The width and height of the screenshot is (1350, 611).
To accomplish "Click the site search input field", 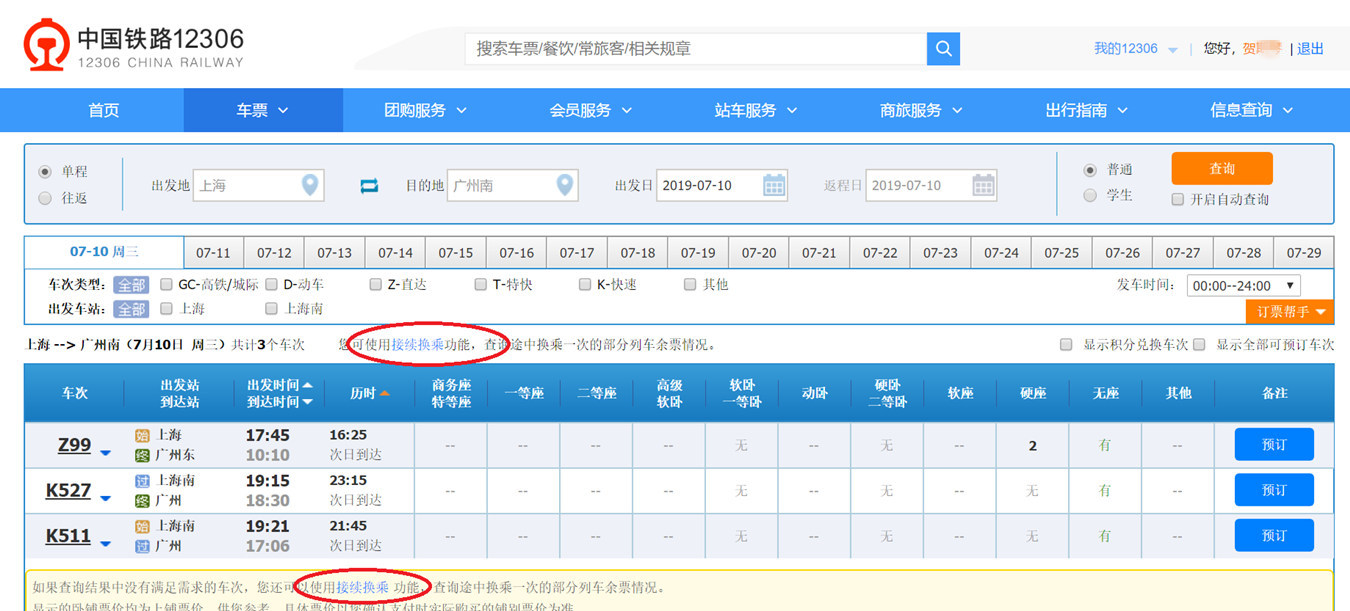I will (696, 49).
